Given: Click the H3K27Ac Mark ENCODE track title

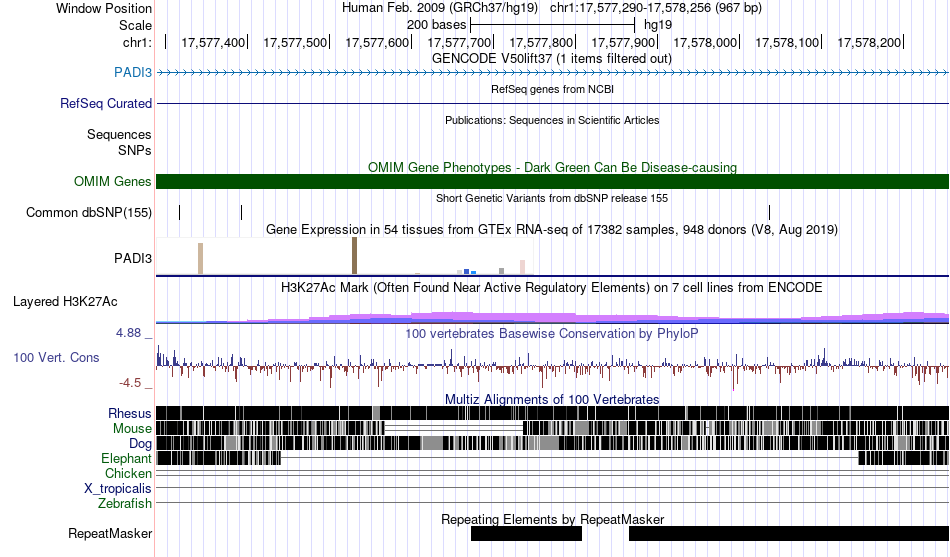Looking at the screenshot, I should coord(552,287).
